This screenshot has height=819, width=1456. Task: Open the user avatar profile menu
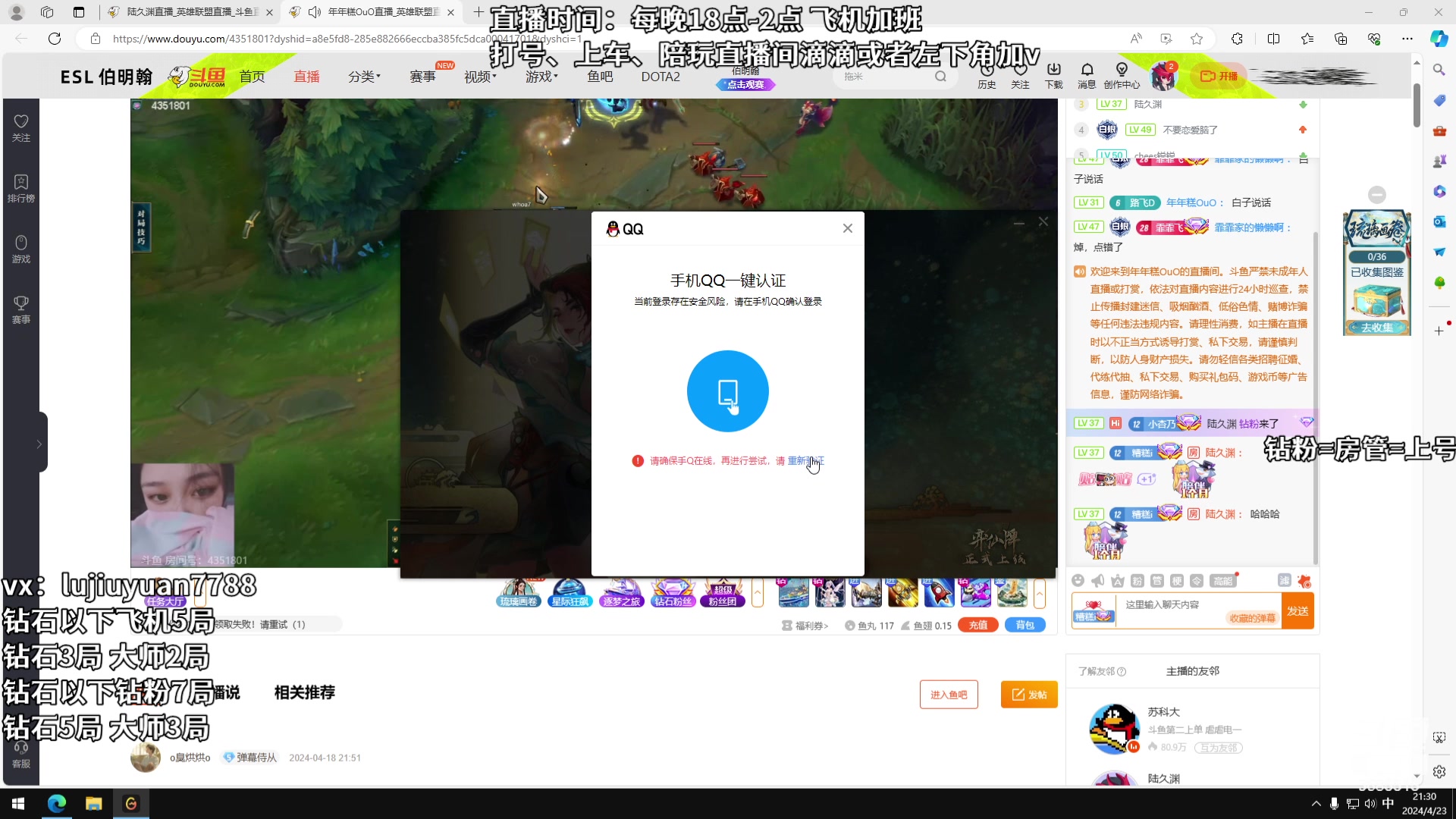click(1163, 77)
